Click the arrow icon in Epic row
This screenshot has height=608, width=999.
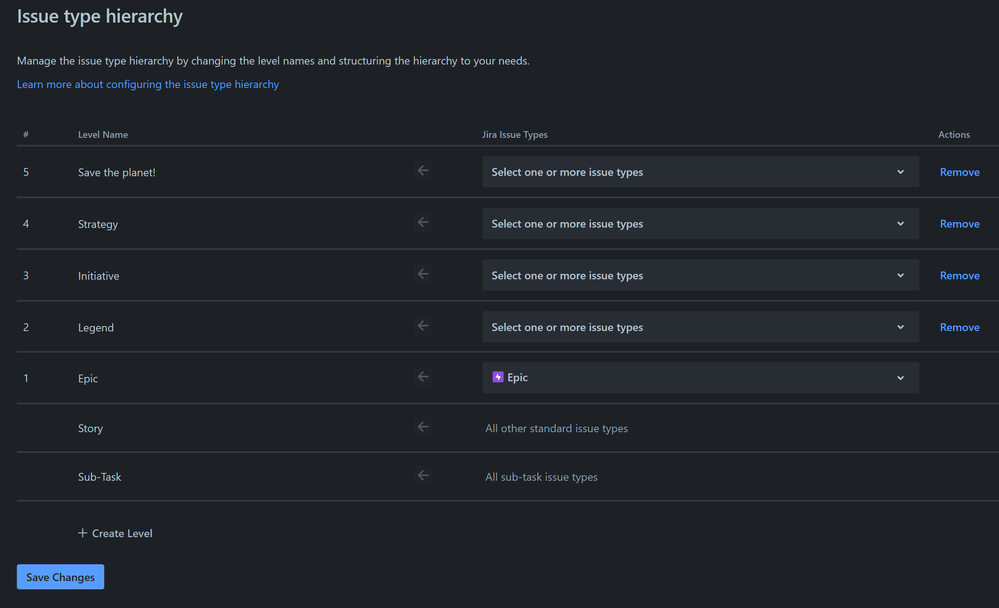coord(423,377)
